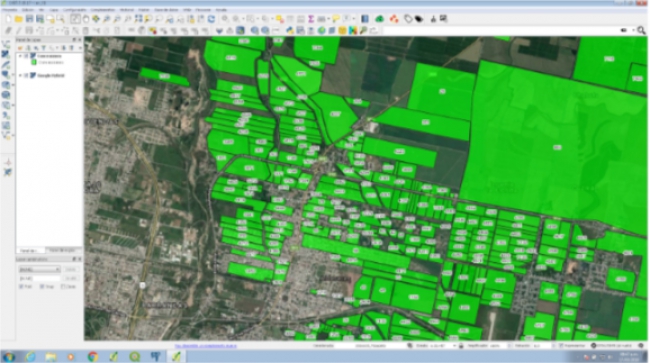Toggle the first checkbox in the bottom-left panel

coord(22,286)
